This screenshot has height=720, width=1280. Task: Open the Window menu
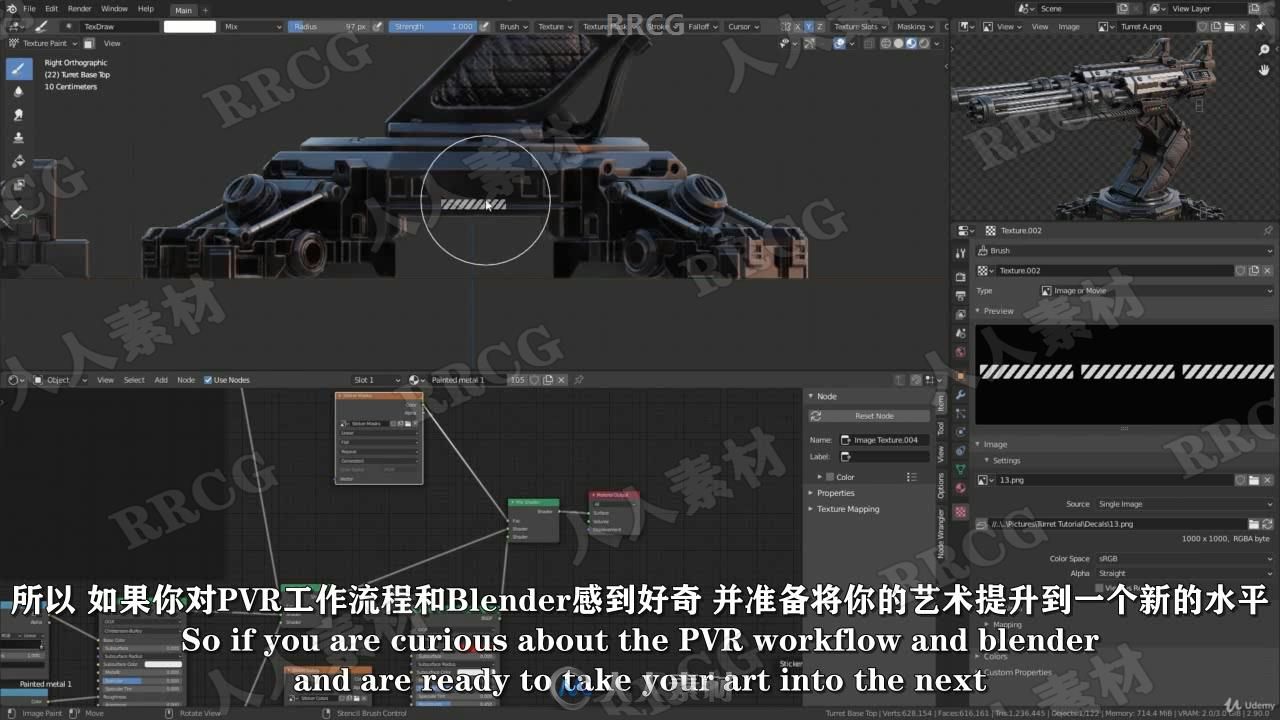point(114,9)
